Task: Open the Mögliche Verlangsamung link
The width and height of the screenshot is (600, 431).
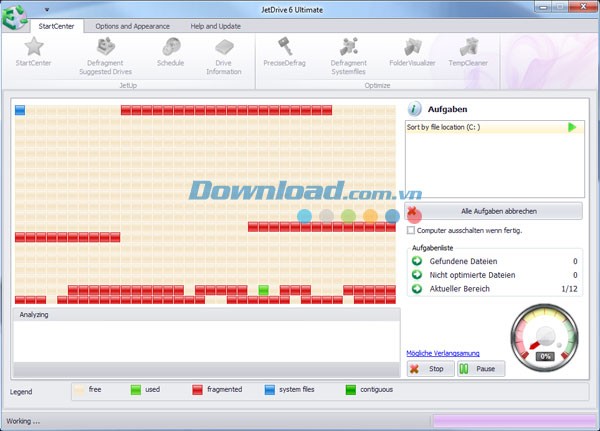Action: point(443,353)
